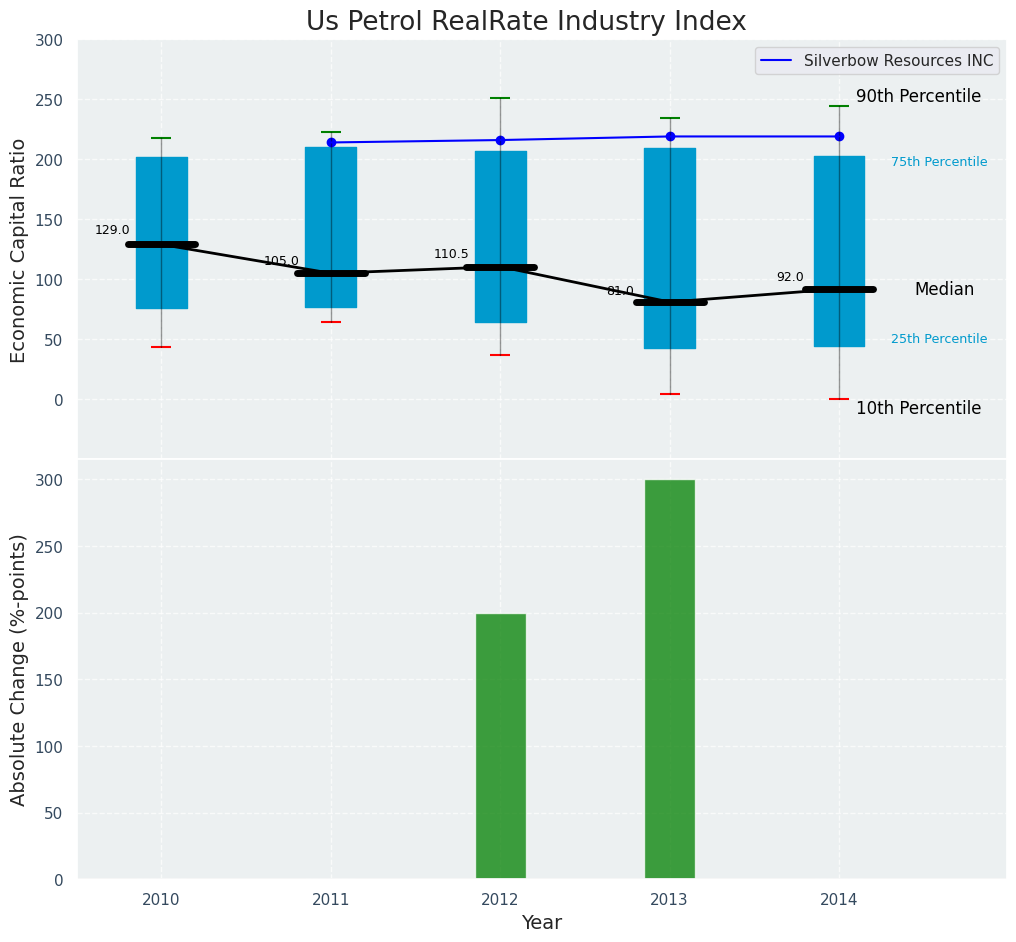This screenshot has height=942, width=1016.
Task: Click the 2010 black median marker
Action: pos(162,245)
